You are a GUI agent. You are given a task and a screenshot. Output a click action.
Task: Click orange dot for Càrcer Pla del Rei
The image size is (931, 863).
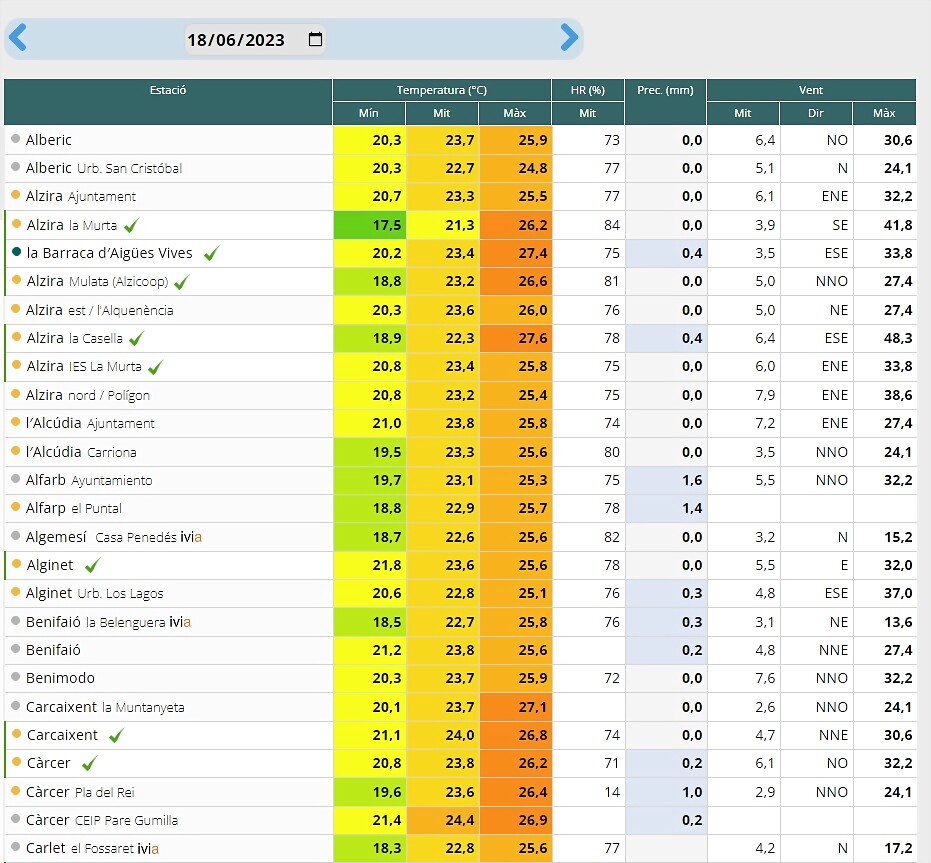[x=16, y=791]
